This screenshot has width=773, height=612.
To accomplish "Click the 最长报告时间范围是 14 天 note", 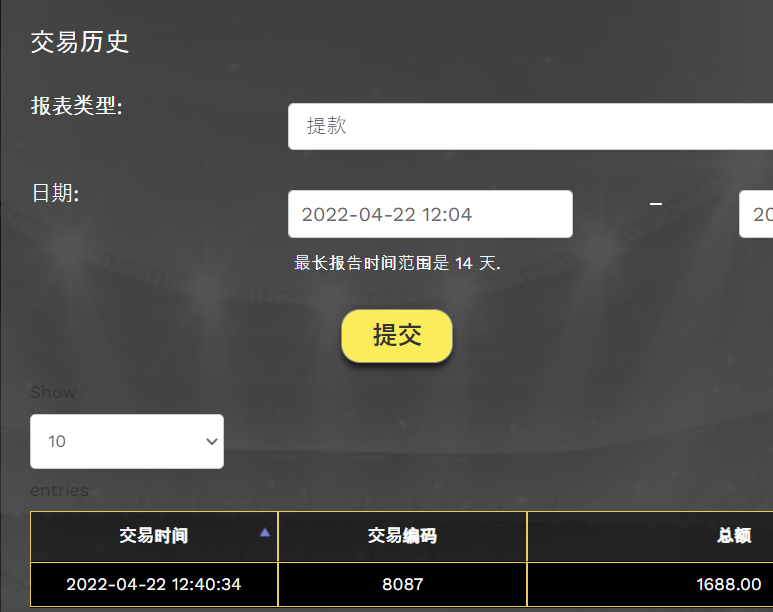I will [x=397, y=263].
